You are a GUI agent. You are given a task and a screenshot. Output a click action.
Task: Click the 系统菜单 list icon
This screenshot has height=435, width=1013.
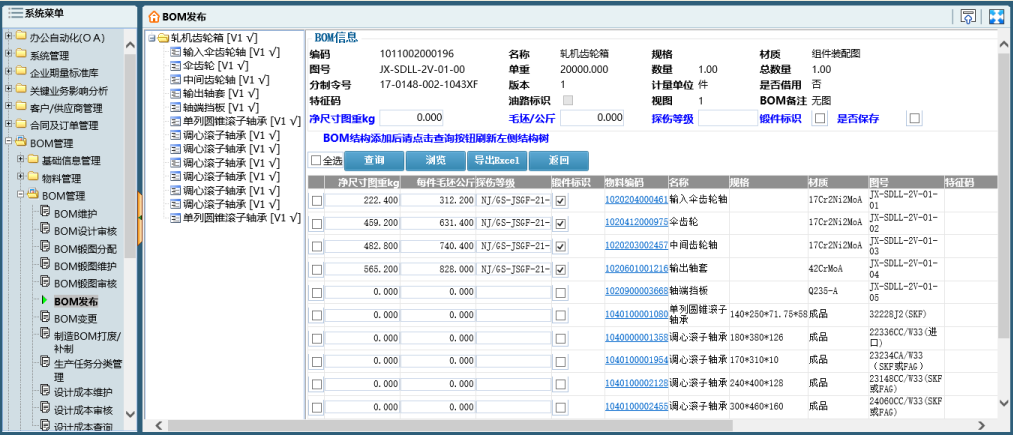coord(15,13)
